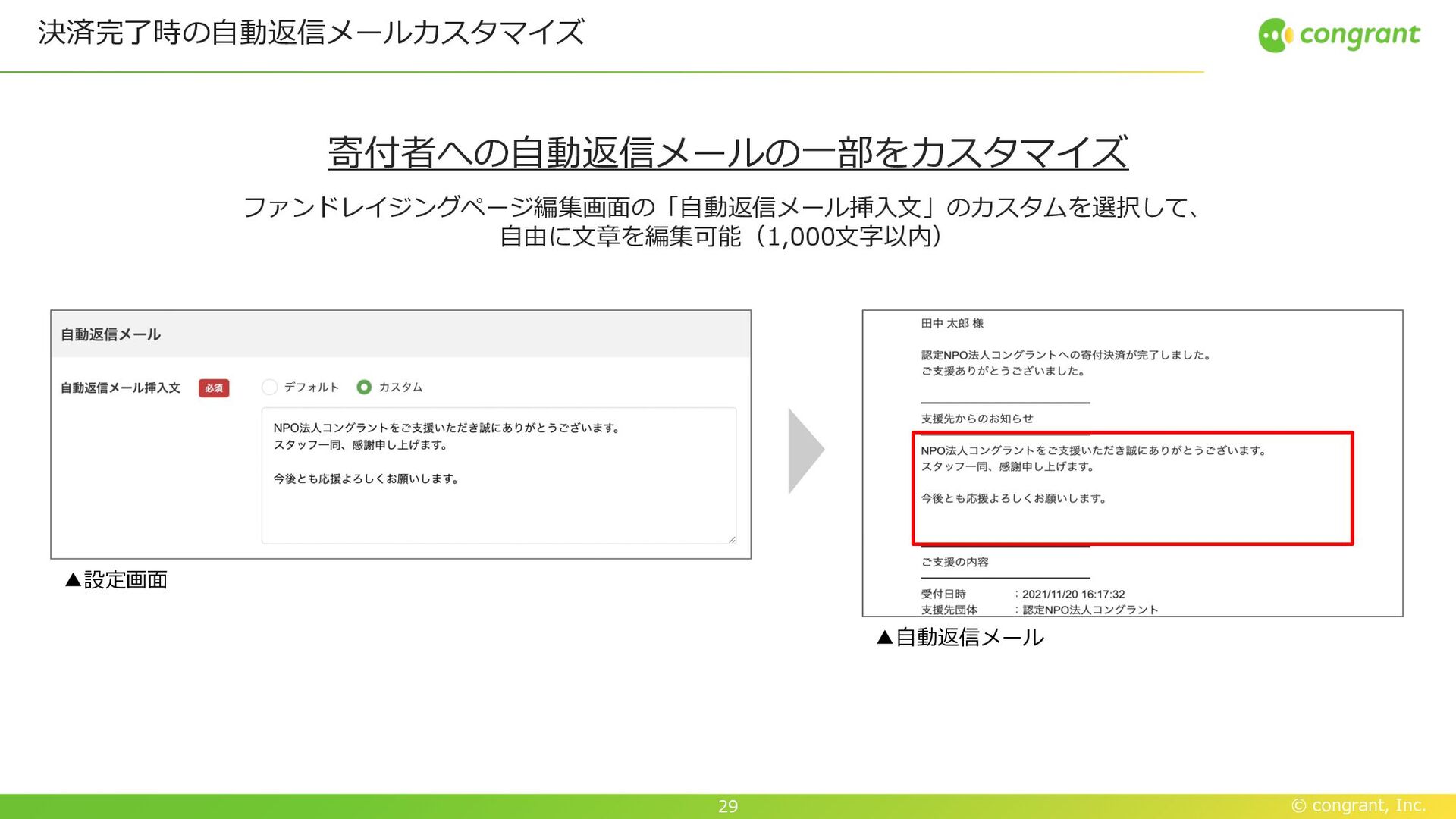Click 今後とも応援よろしくお願いします。 line in the email preview
This screenshot has width=1456, height=819.
(1015, 499)
